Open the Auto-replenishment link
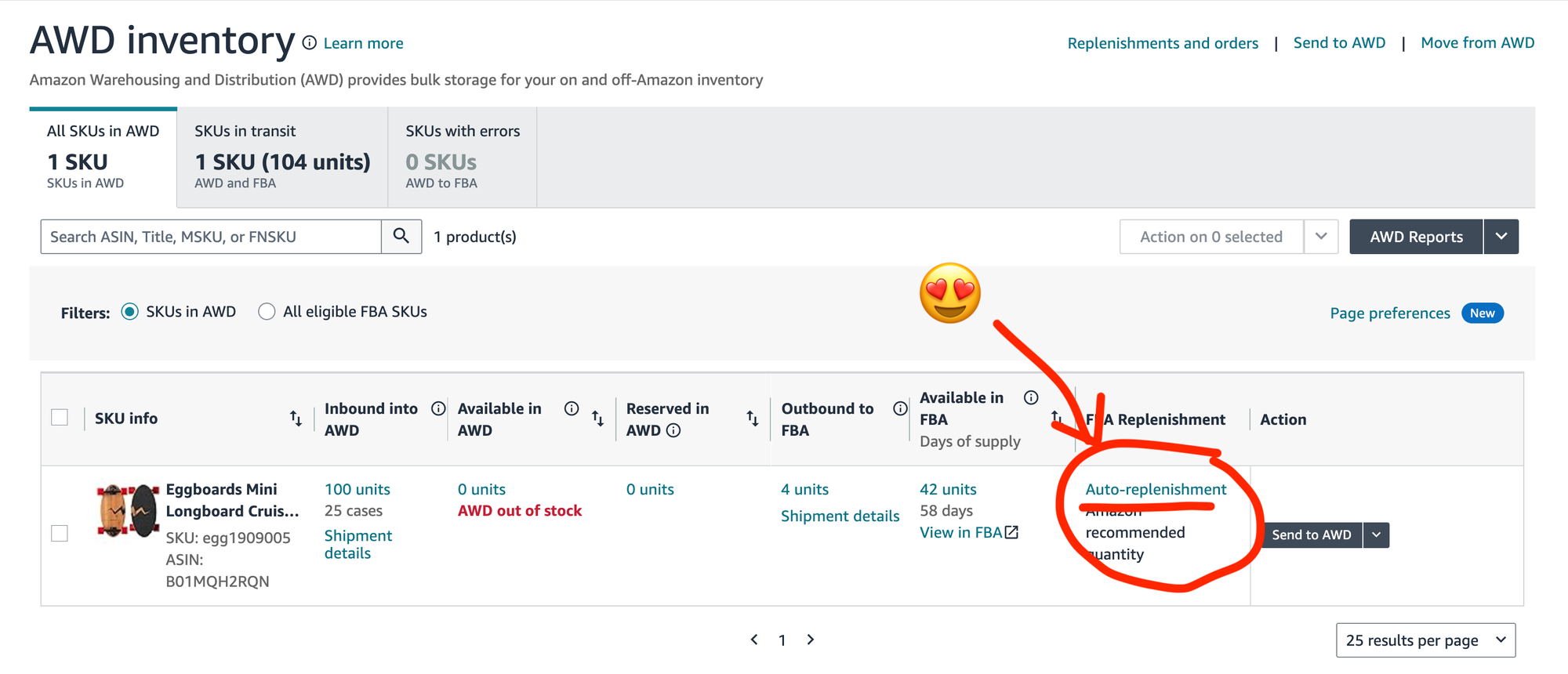 1156,489
